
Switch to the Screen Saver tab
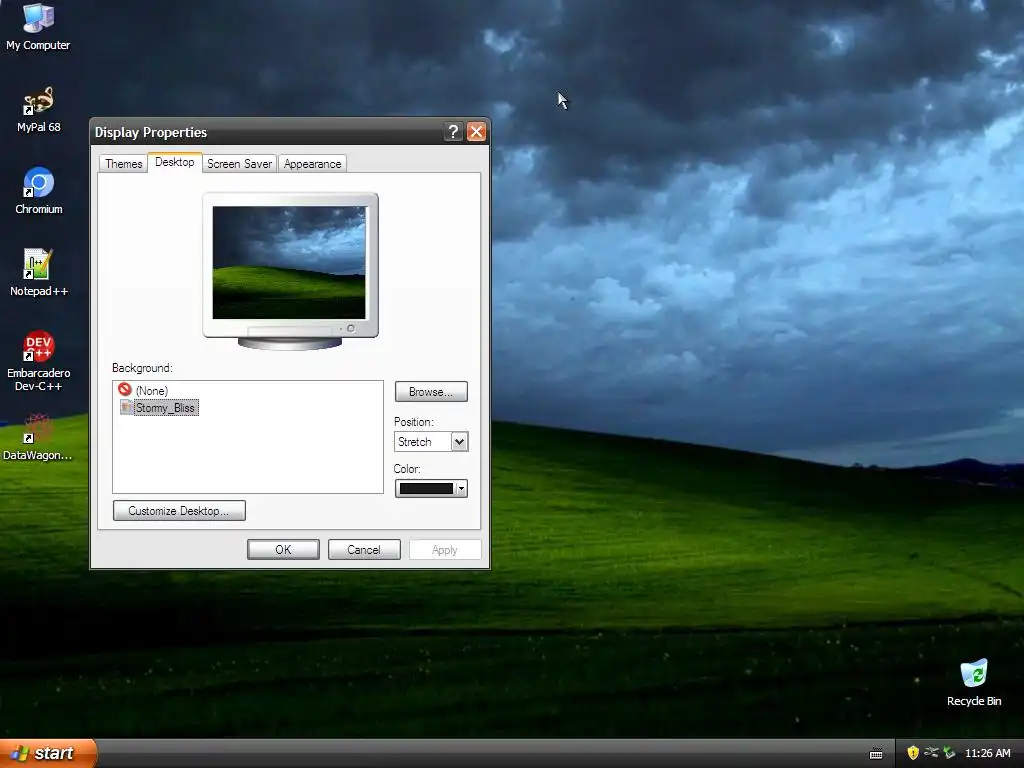[x=239, y=163]
